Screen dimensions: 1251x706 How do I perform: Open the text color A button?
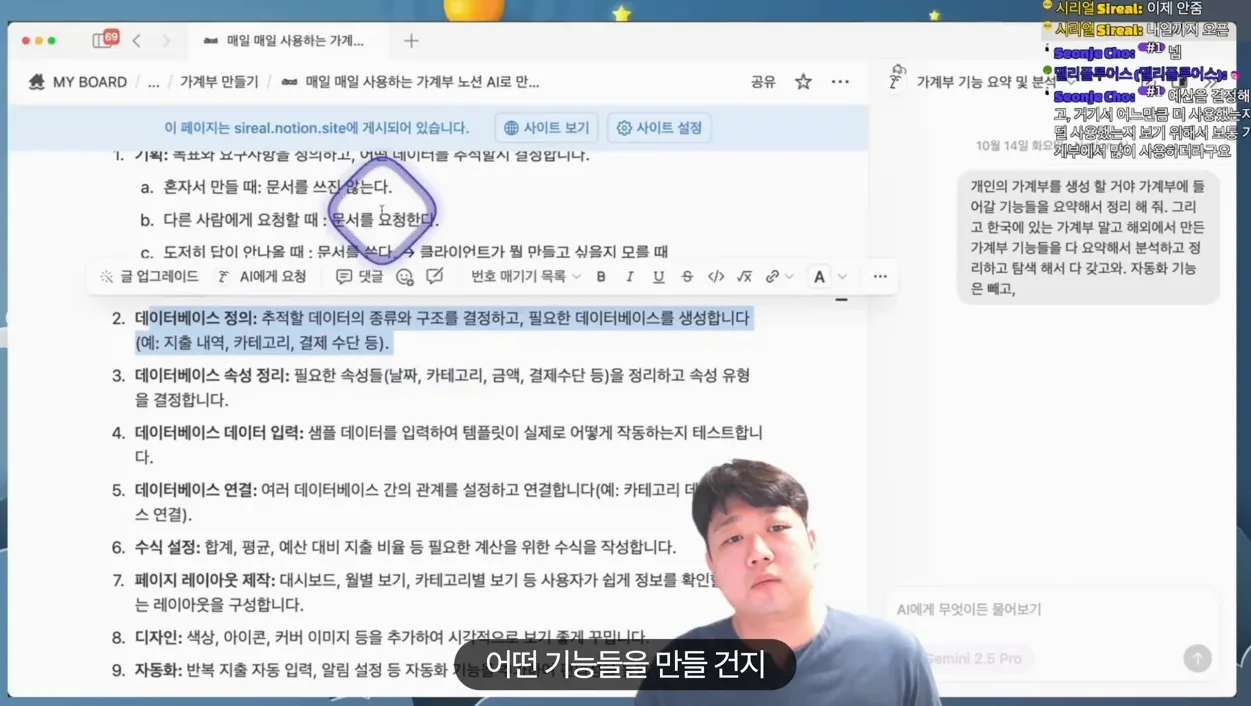pos(819,277)
